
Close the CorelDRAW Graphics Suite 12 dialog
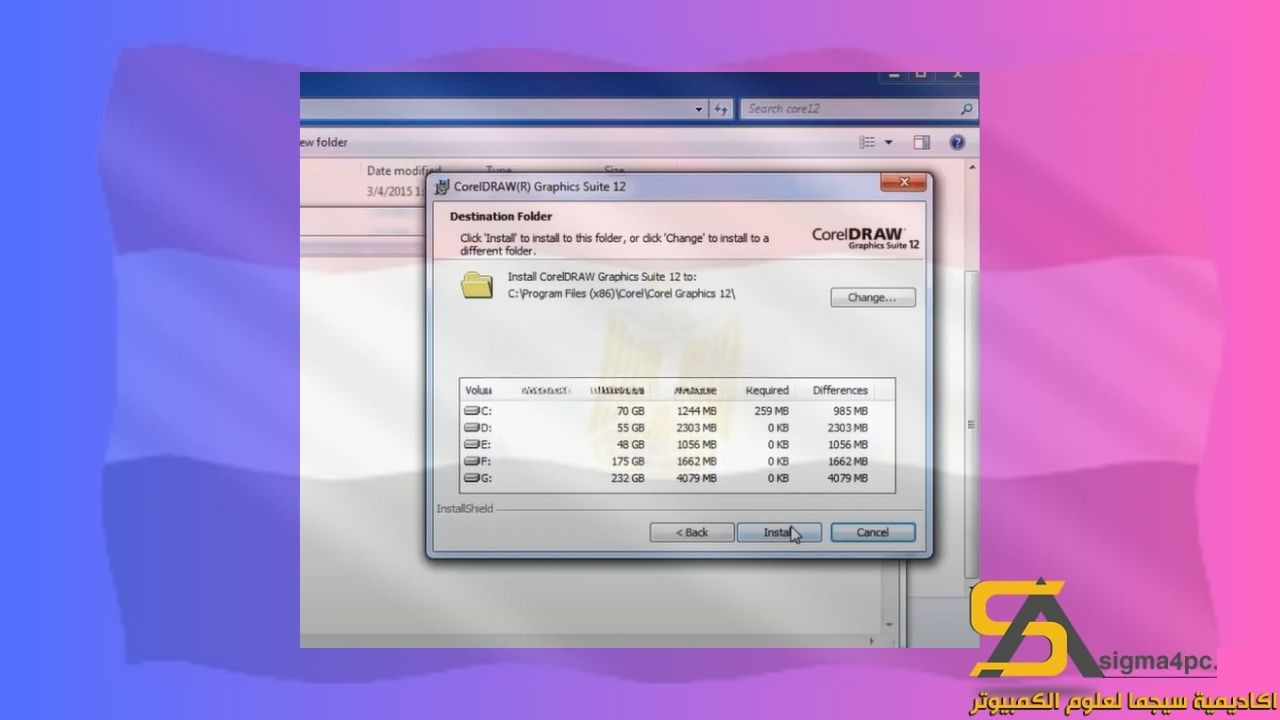tap(903, 182)
